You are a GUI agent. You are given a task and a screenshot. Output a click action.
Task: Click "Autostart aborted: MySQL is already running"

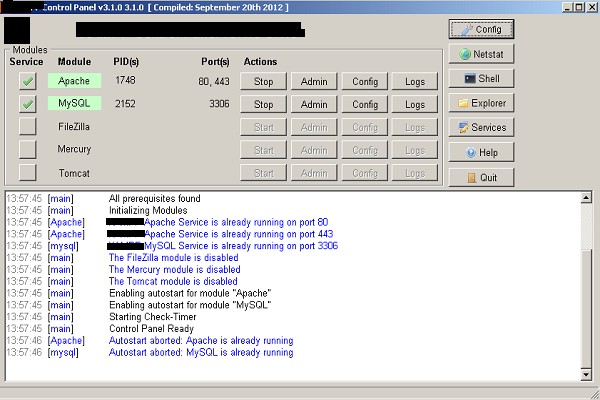pyautogui.click(x=201, y=353)
